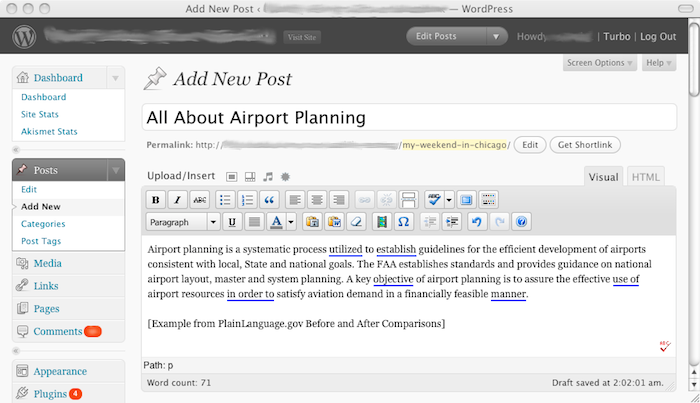Image resolution: width=700 pixels, height=403 pixels.
Task: Click the page scrollbar down arrow
Action: pos(694,384)
